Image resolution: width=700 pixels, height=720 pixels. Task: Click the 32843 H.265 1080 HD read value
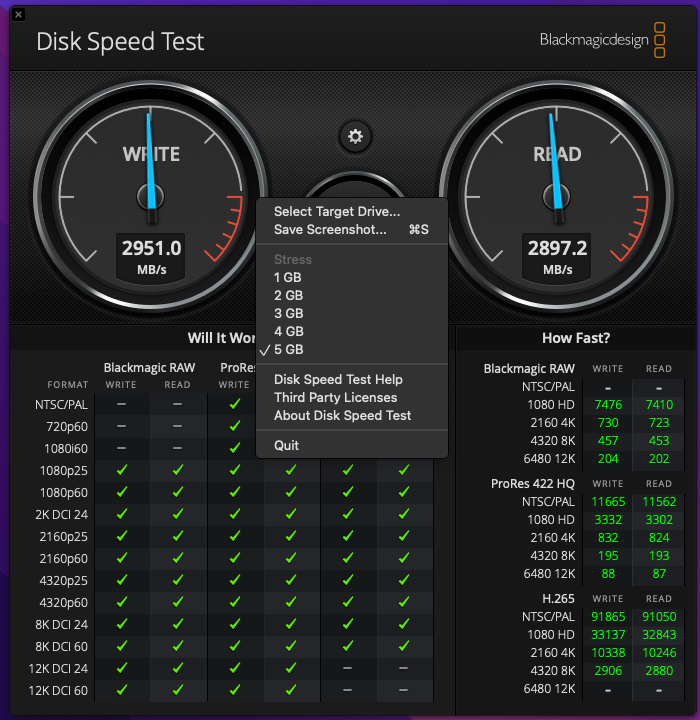coord(659,635)
